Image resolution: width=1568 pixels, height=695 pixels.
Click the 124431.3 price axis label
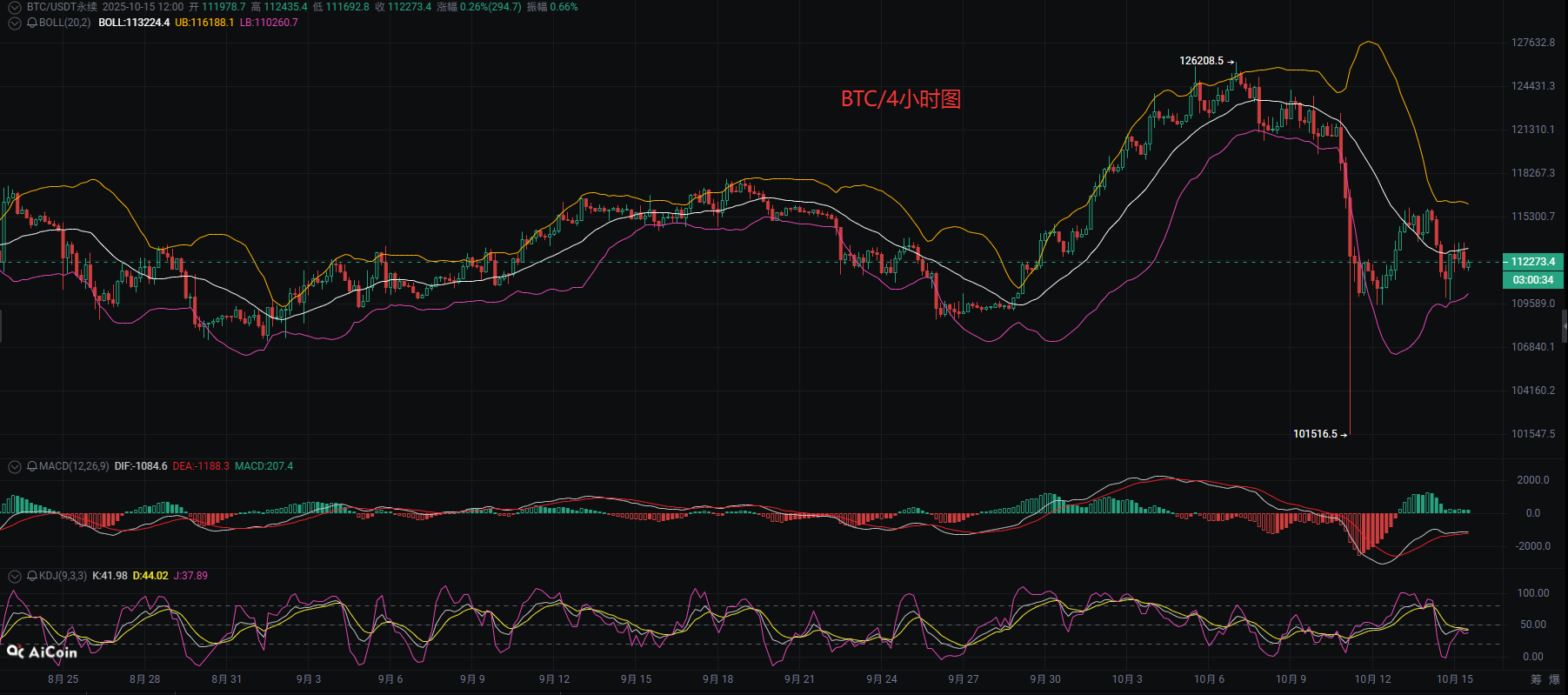pos(1533,86)
